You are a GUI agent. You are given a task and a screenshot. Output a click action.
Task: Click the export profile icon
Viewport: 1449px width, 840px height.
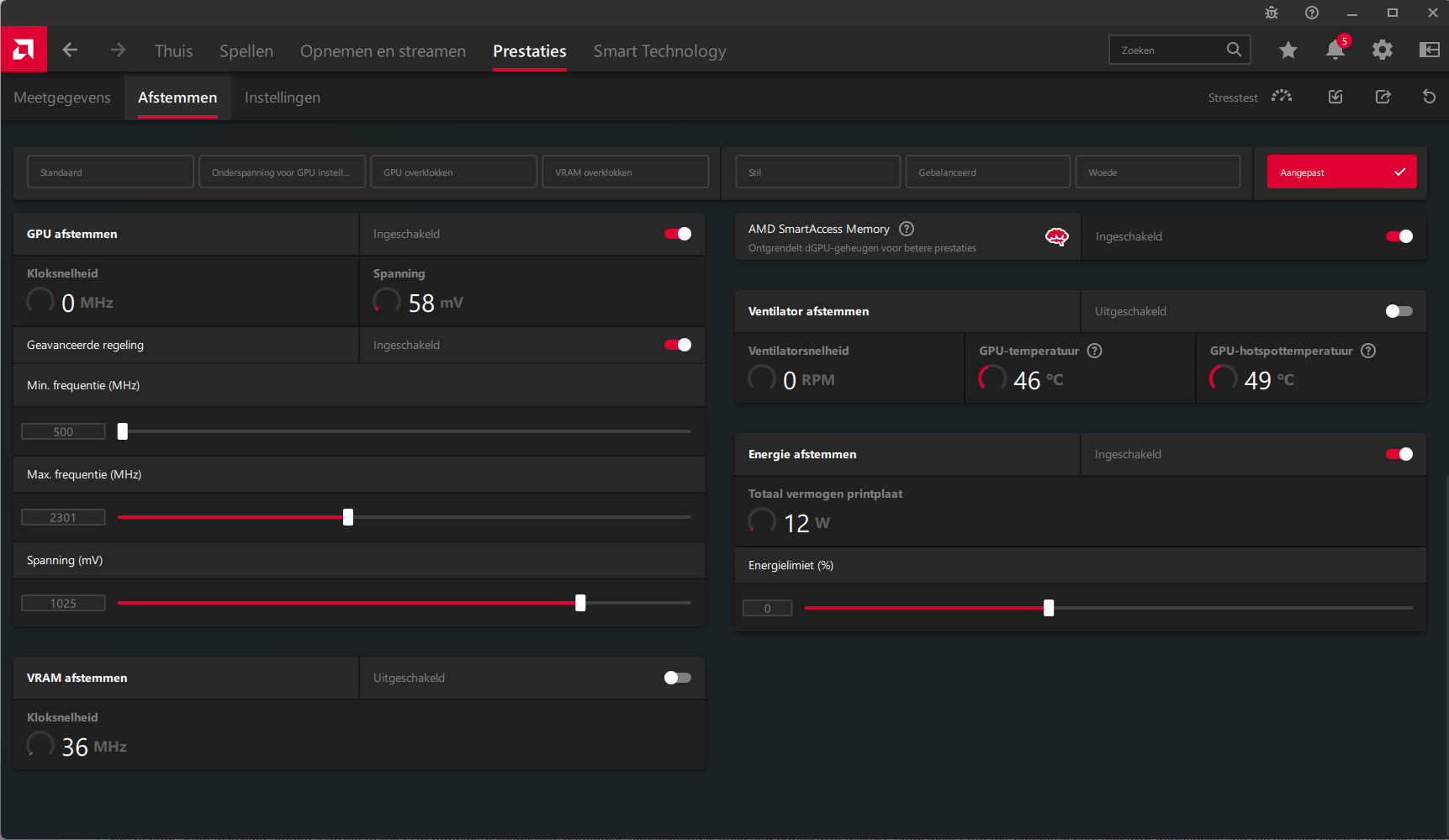(1383, 97)
